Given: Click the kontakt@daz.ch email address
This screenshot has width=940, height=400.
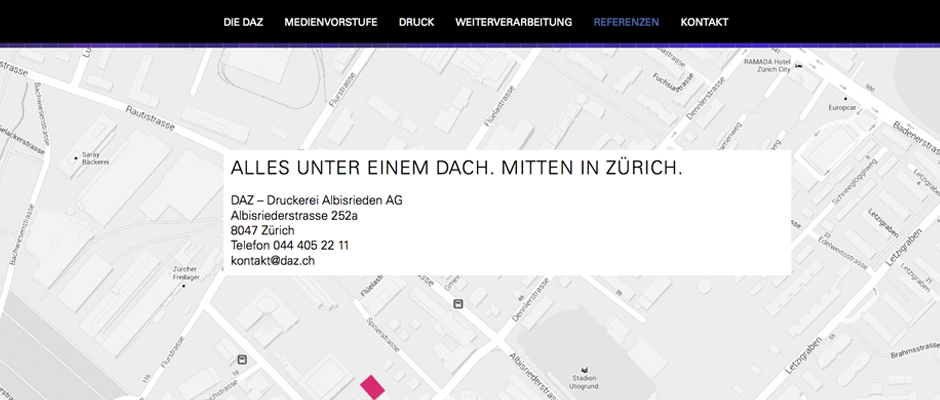Looking at the screenshot, I should (272, 260).
